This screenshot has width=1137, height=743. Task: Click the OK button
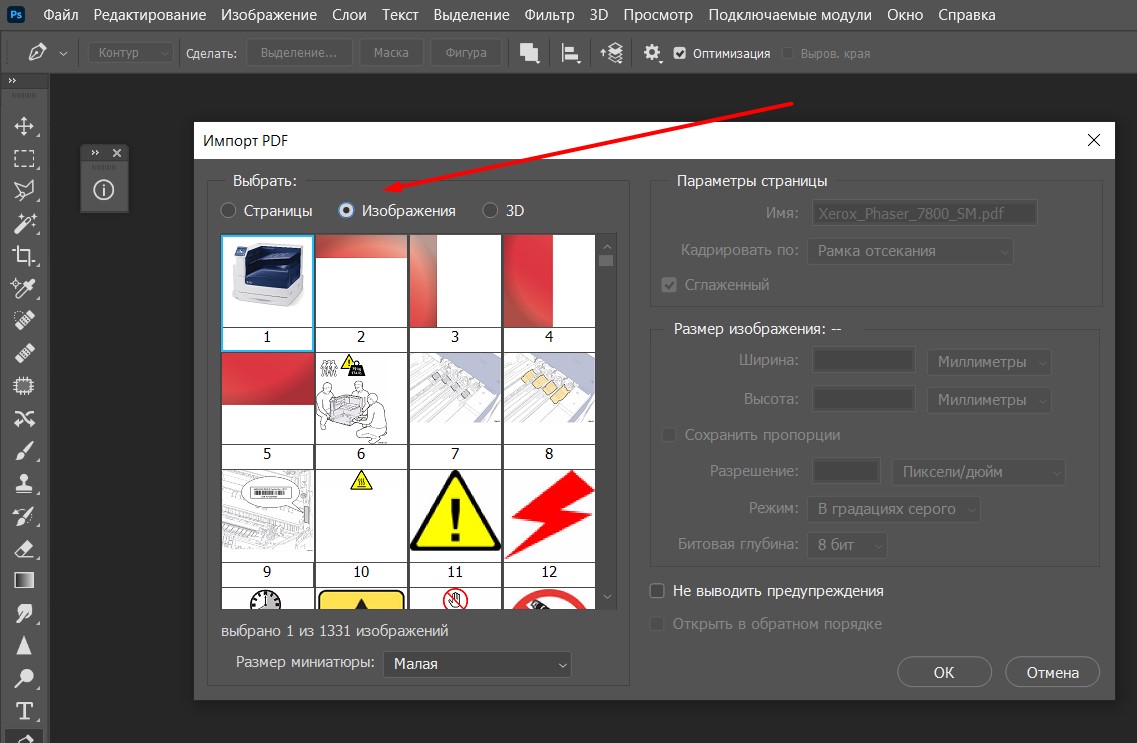point(944,672)
